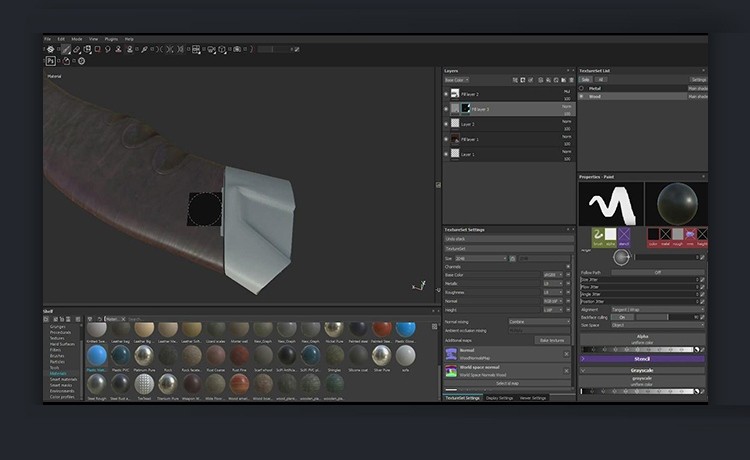This screenshot has height=460, width=750.
Task: Toggle visibility of Layer 2
Action: point(446,124)
